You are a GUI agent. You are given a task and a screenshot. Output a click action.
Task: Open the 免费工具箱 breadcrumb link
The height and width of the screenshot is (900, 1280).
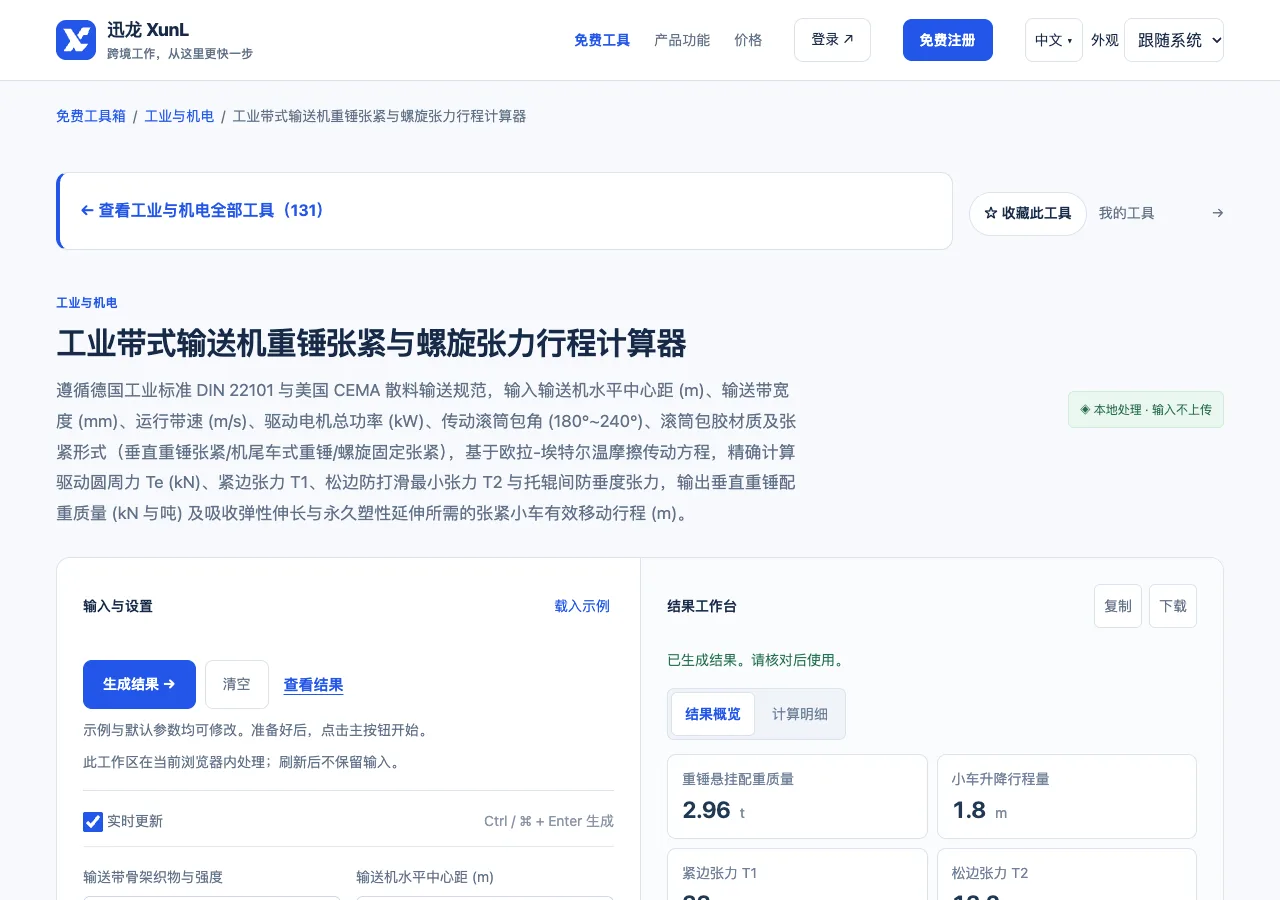[x=91, y=116]
